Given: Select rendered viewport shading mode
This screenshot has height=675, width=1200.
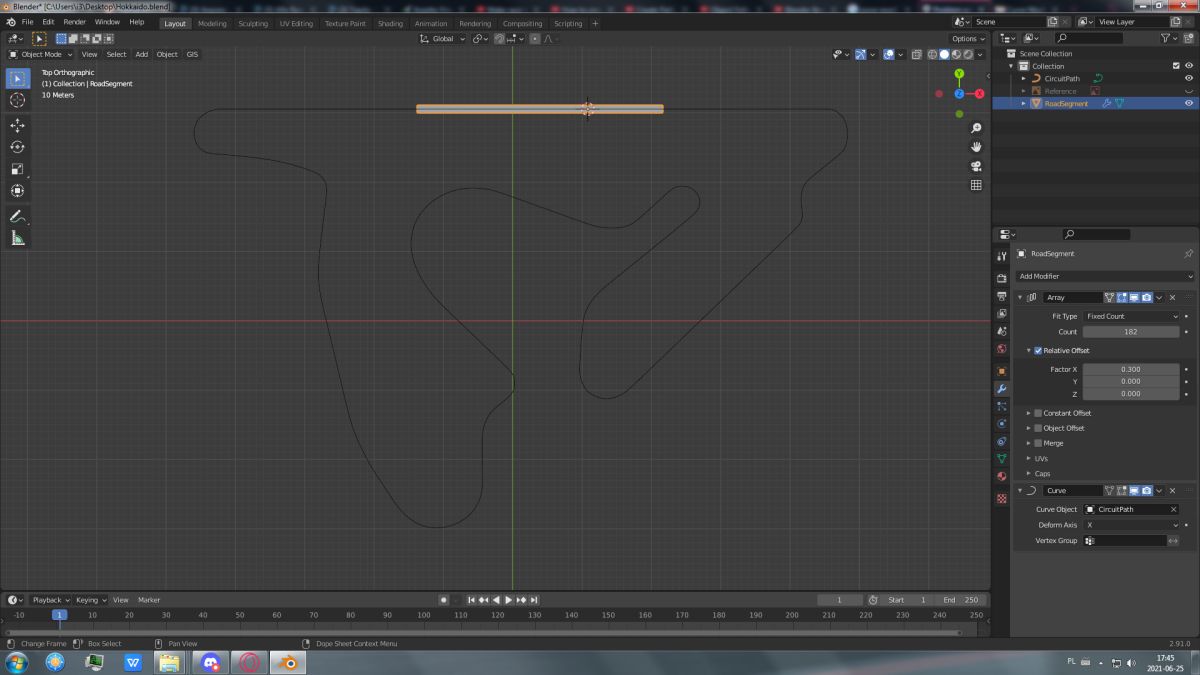Looking at the screenshot, I should coord(968,54).
